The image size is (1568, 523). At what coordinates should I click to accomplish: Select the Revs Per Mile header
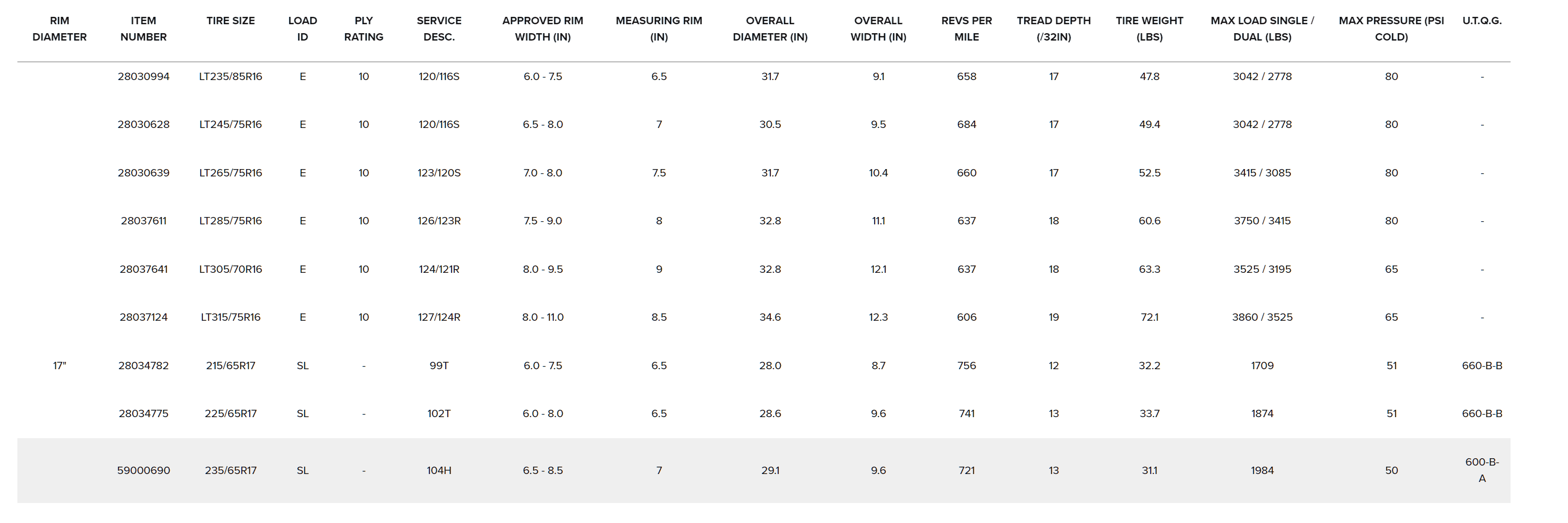click(966, 28)
